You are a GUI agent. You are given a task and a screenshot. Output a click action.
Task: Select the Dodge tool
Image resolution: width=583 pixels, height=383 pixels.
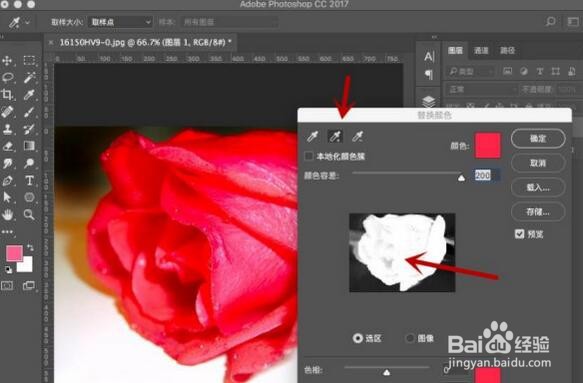(29, 163)
